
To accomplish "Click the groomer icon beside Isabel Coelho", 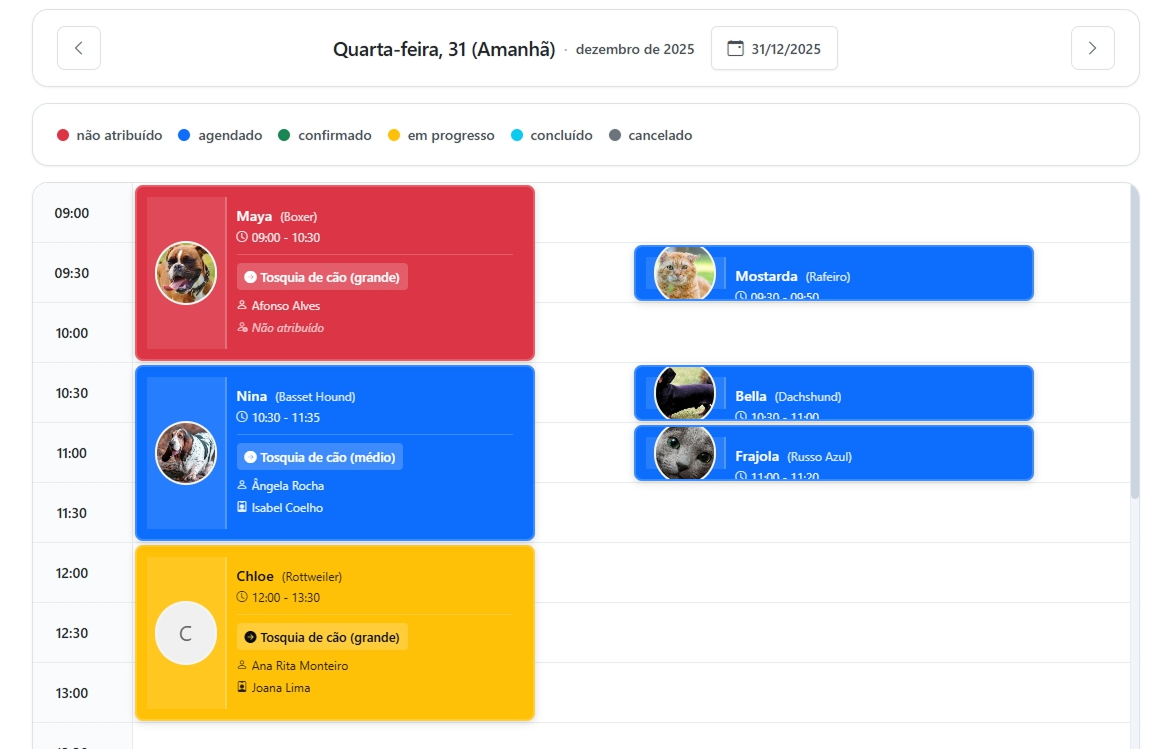I will tap(243, 507).
